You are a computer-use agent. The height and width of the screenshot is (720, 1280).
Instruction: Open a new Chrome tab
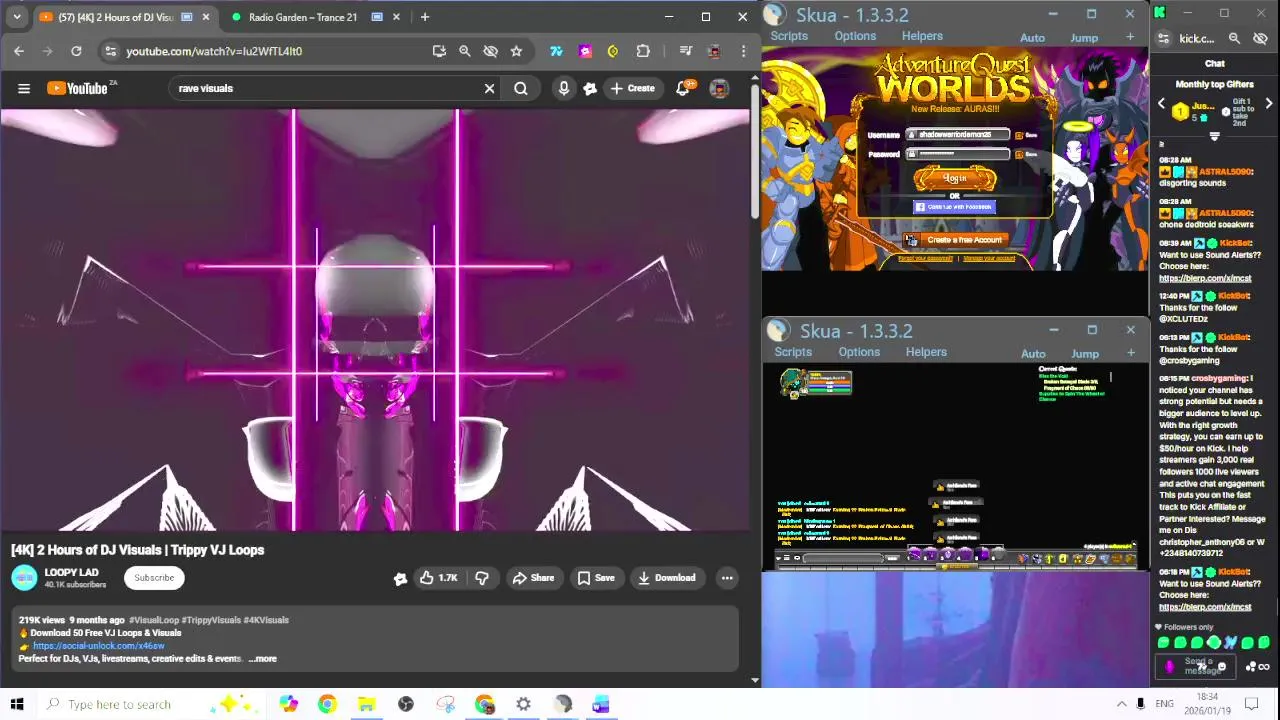point(425,17)
